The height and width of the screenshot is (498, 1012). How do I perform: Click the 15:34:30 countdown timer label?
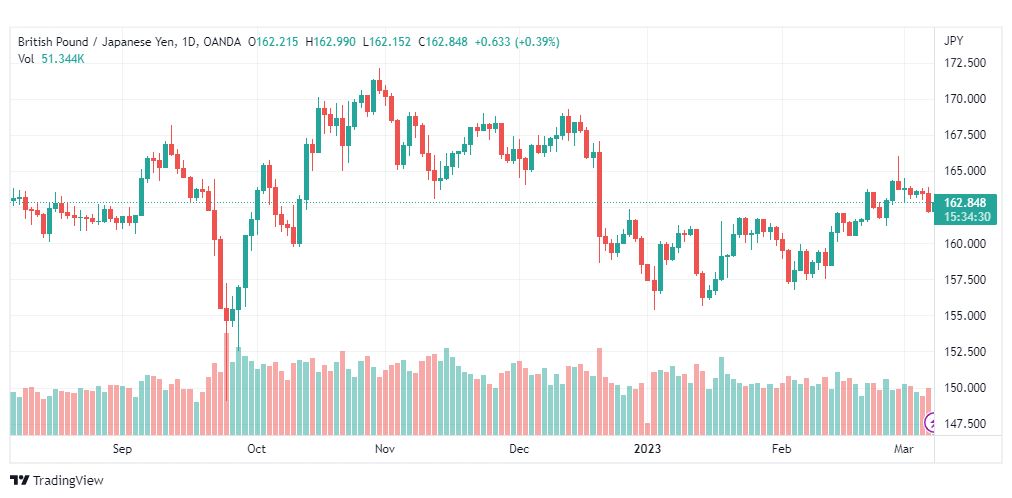(x=966, y=217)
